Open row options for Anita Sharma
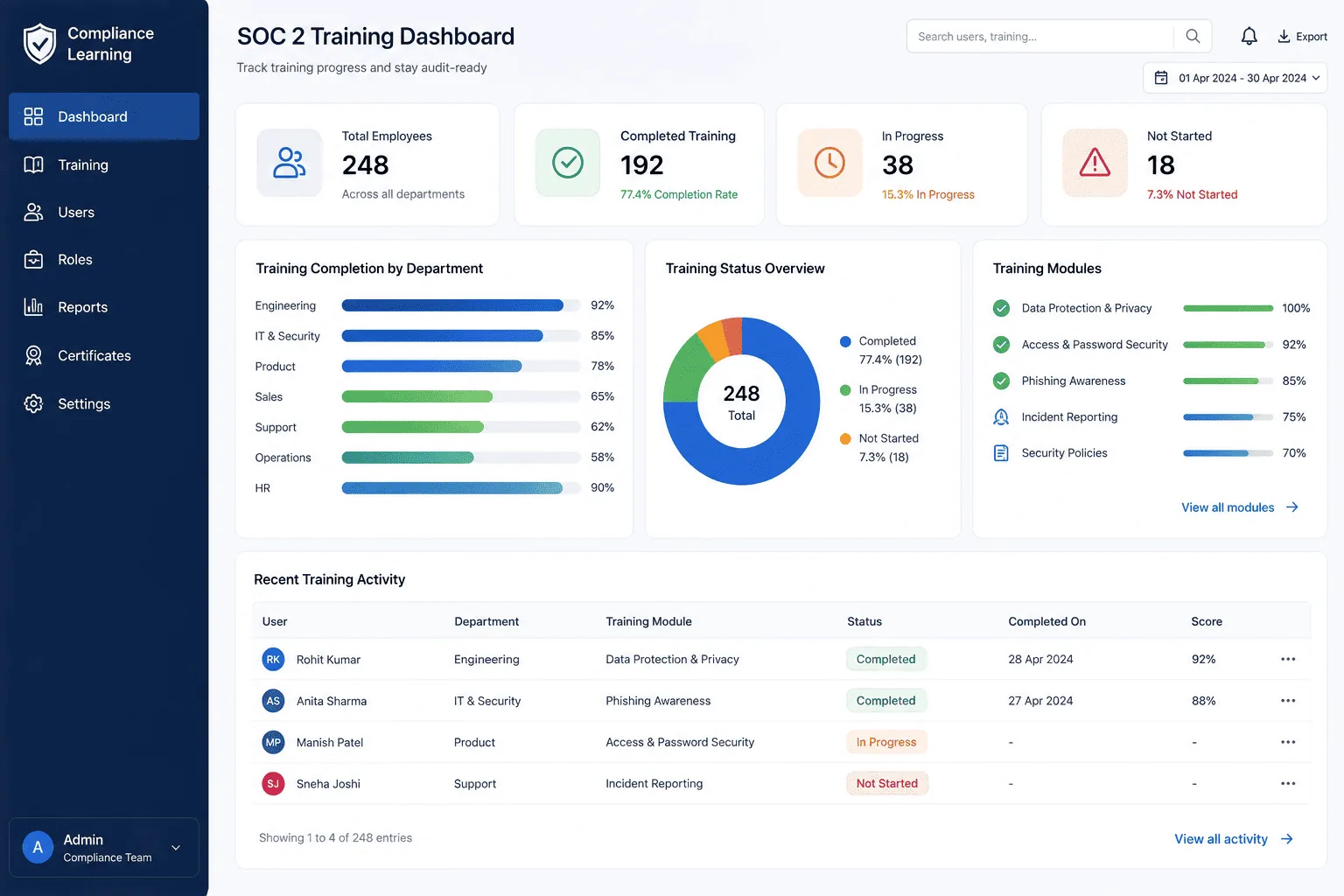Image resolution: width=1344 pixels, height=896 pixels. (1288, 701)
